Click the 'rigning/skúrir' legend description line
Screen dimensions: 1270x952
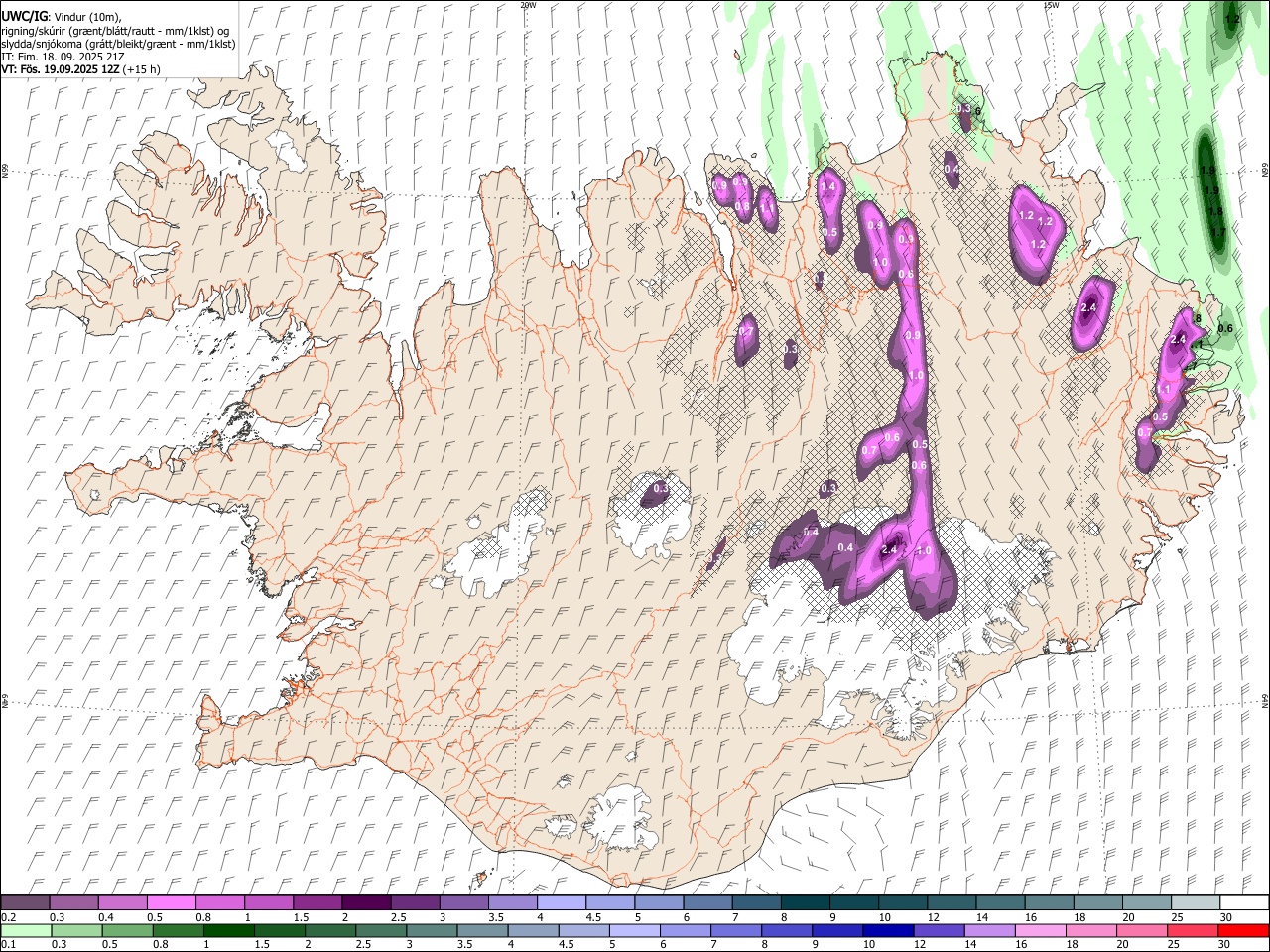pyautogui.click(x=115, y=31)
